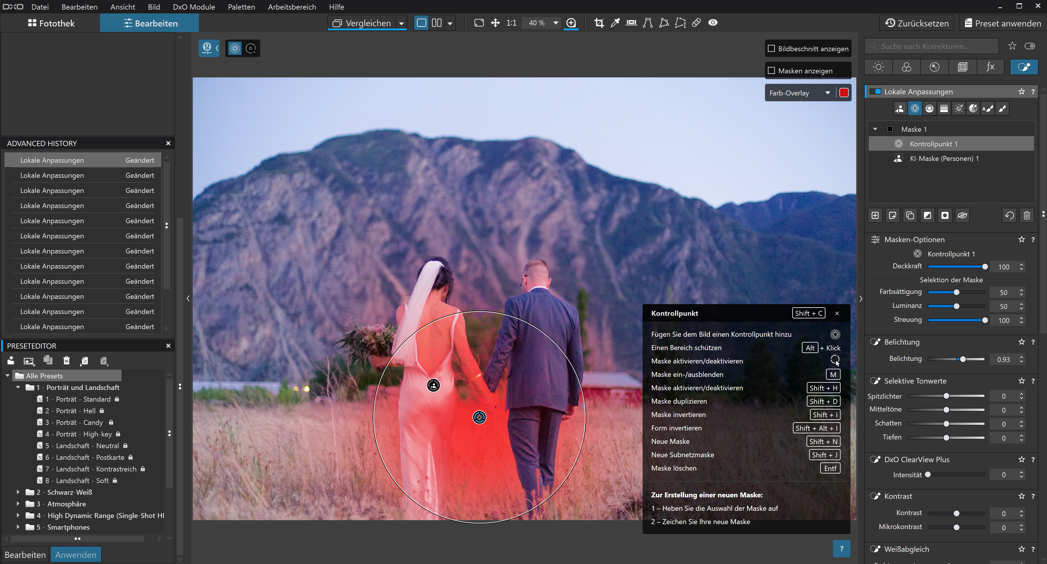This screenshot has width=1047, height=564.
Task: Open the DxO Module menu
Action: [x=193, y=7]
